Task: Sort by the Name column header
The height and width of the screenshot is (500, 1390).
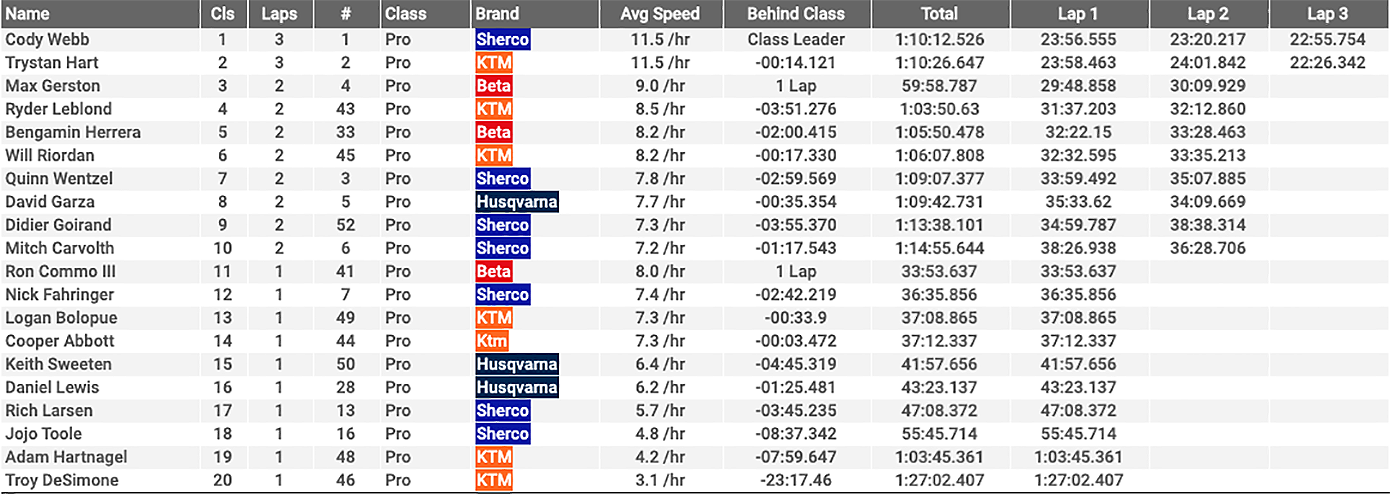Action: tap(27, 14)
